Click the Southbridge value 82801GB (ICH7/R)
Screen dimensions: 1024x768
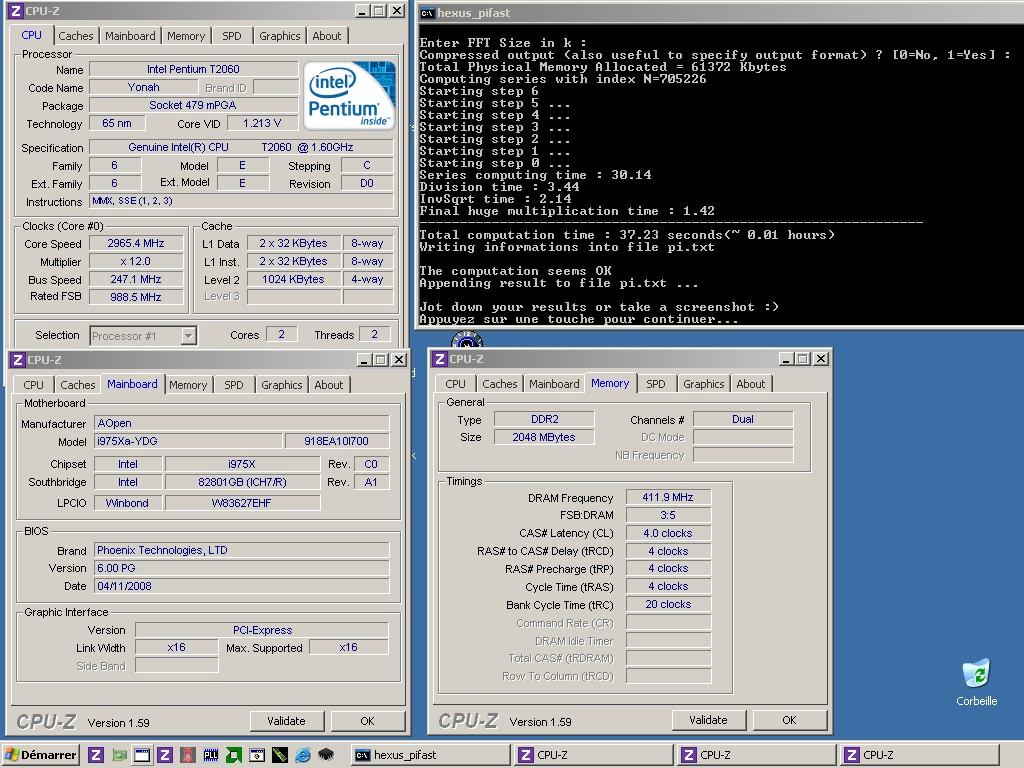pos(242,482)
